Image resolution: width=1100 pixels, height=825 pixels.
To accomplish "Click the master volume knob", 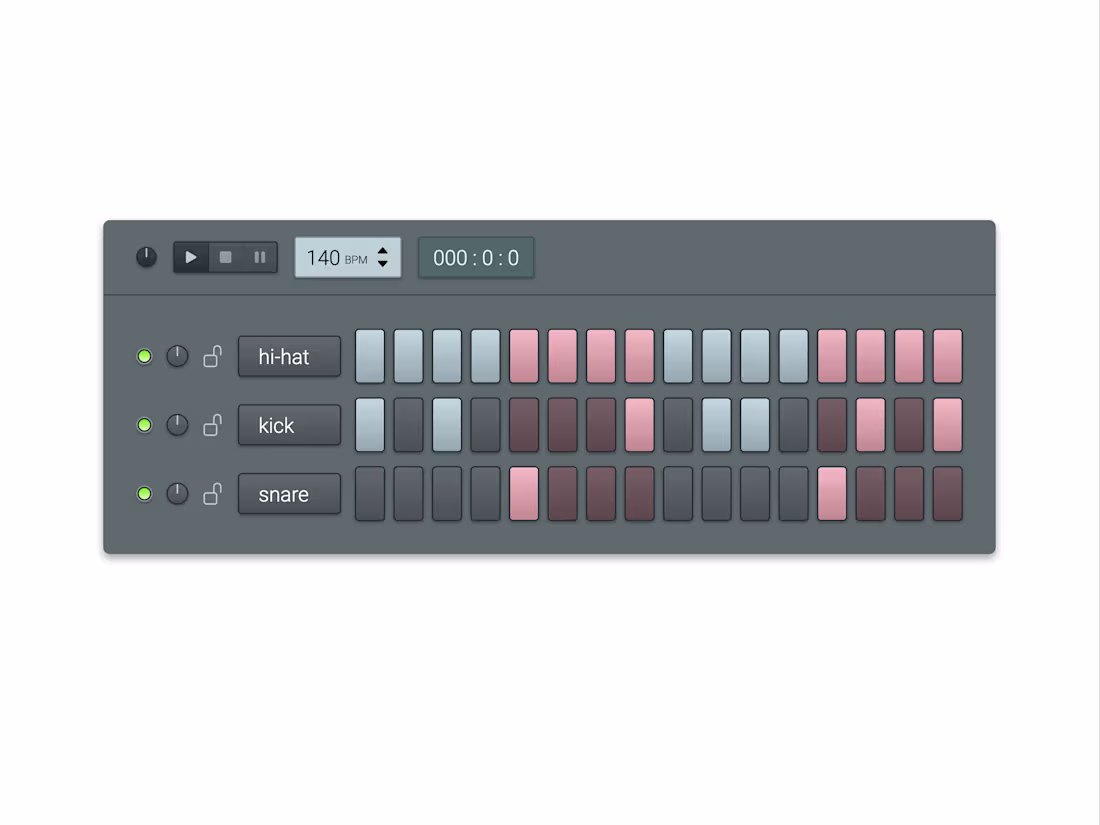I will 146,257.
